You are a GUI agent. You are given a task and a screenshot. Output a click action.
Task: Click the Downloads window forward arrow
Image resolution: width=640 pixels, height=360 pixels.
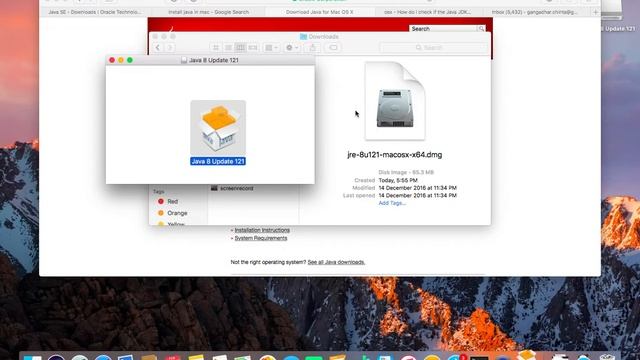pyautogui.click(x=170, y=48)
